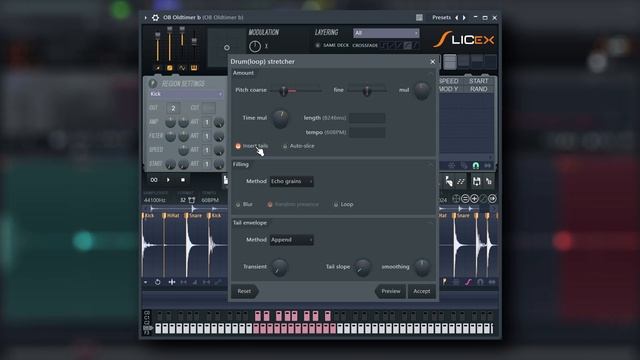Switch to the MOD Y articulator tab
The height and width of the screenshot is (360, 640).
pyautogui.click(x=449, y=89)
